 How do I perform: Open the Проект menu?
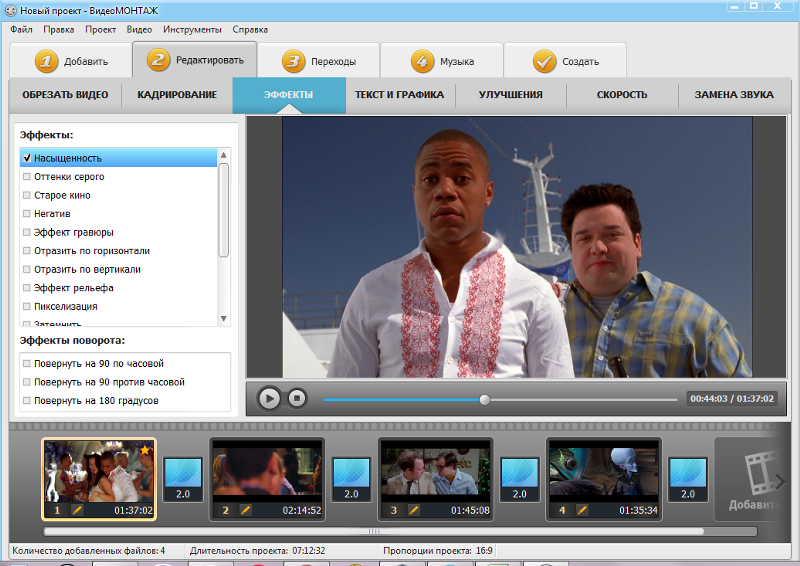tap(101, 30)
